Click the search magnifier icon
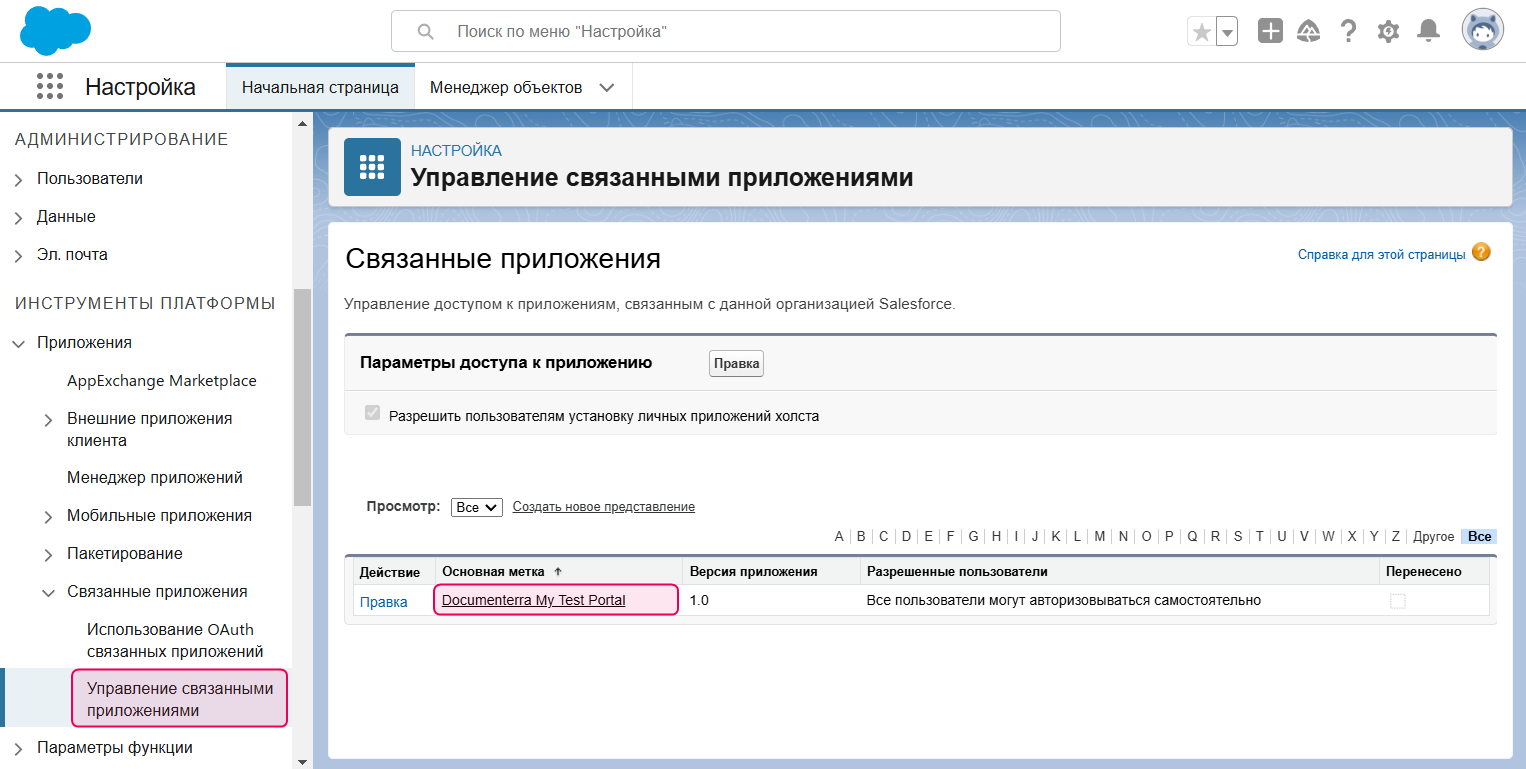This screenshot has width=1526, height=769. click(425, 31)
